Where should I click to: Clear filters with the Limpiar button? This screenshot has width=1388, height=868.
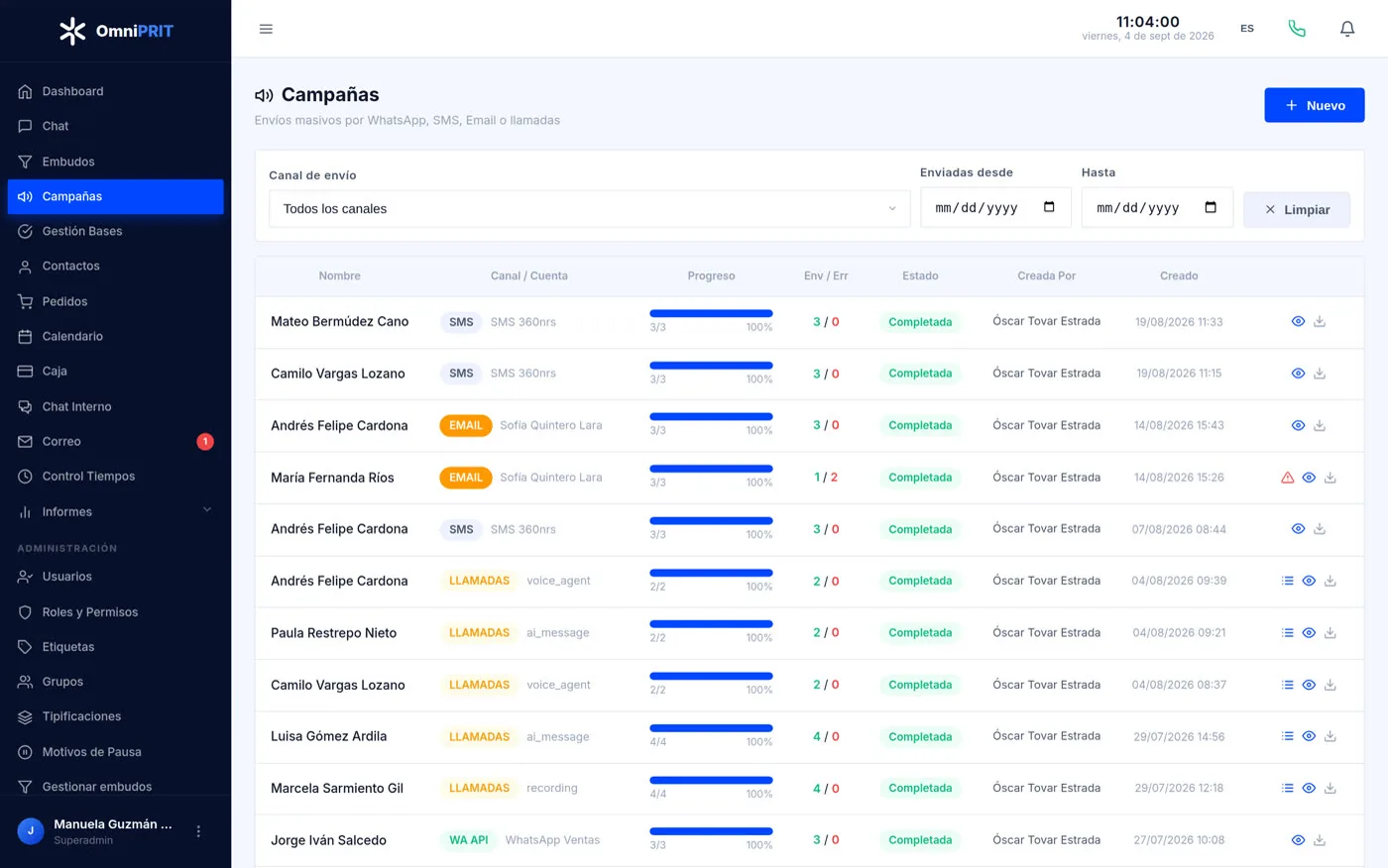click(1297, 210)
